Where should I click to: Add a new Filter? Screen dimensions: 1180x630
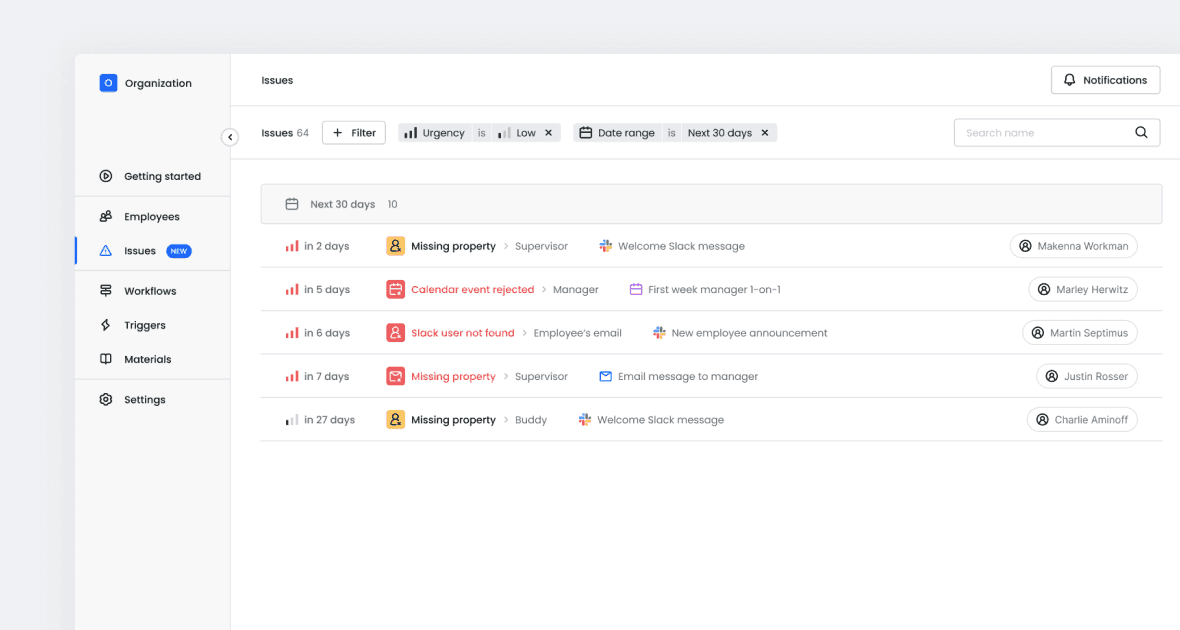click(354, 132)
